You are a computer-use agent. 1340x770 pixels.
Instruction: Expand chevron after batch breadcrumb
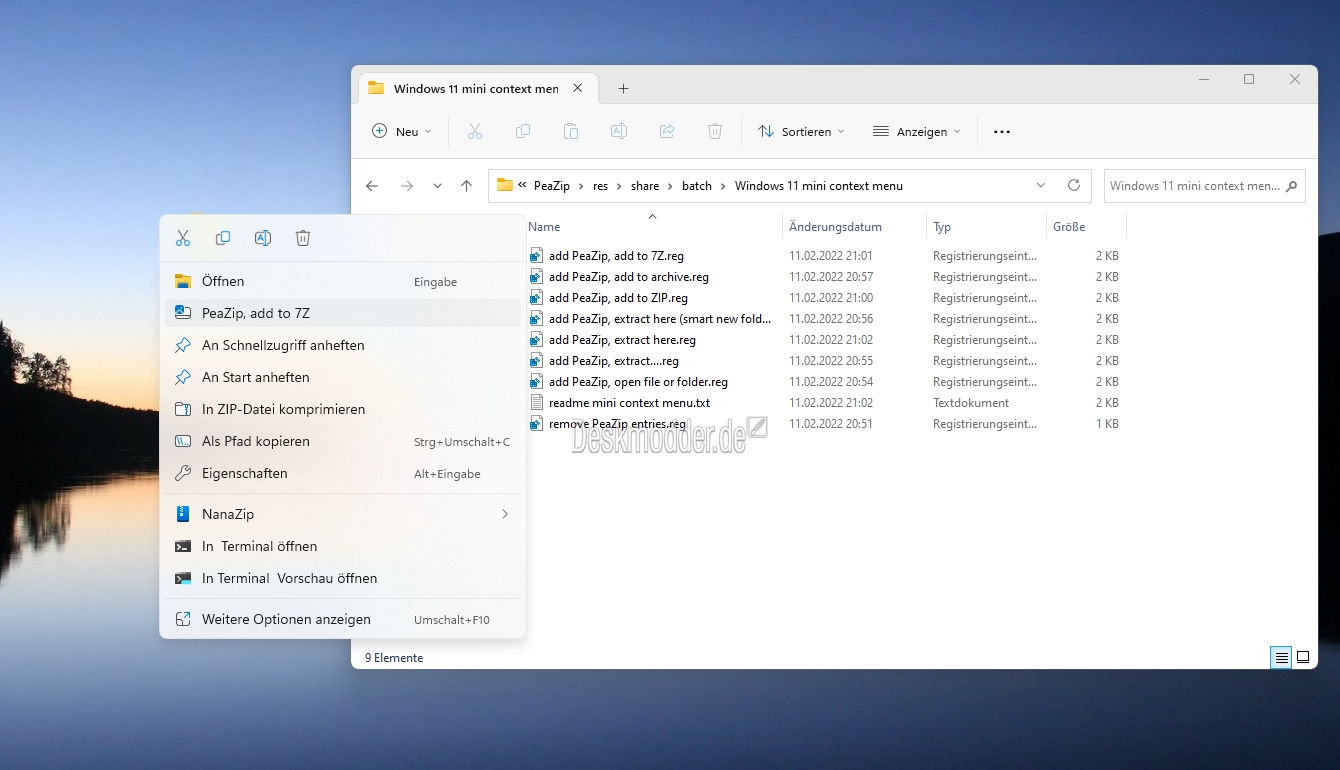(724, 186)
